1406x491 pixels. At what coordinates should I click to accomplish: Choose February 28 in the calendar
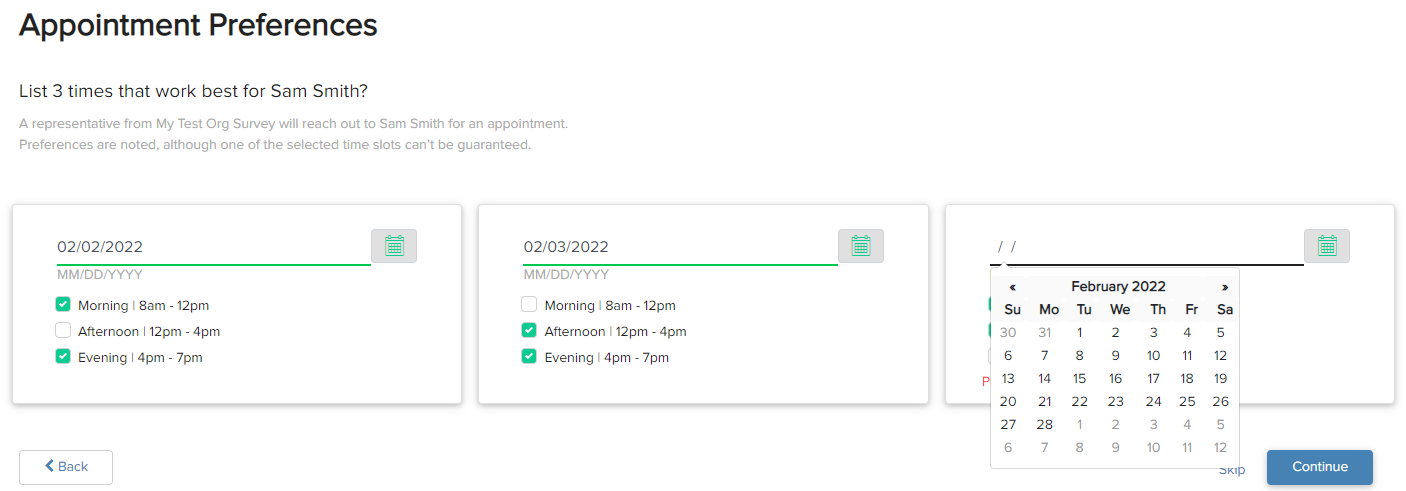coord(1044,425)
